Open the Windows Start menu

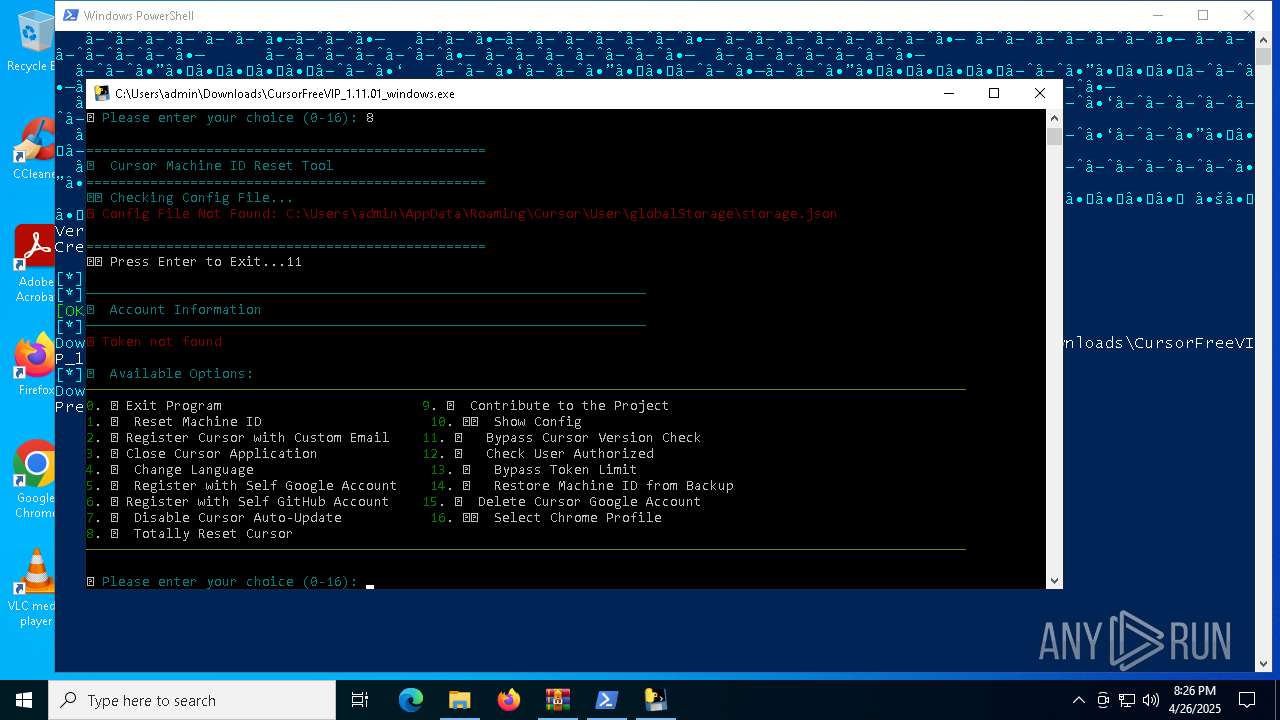pyautogui.click(x=24, y=700)
